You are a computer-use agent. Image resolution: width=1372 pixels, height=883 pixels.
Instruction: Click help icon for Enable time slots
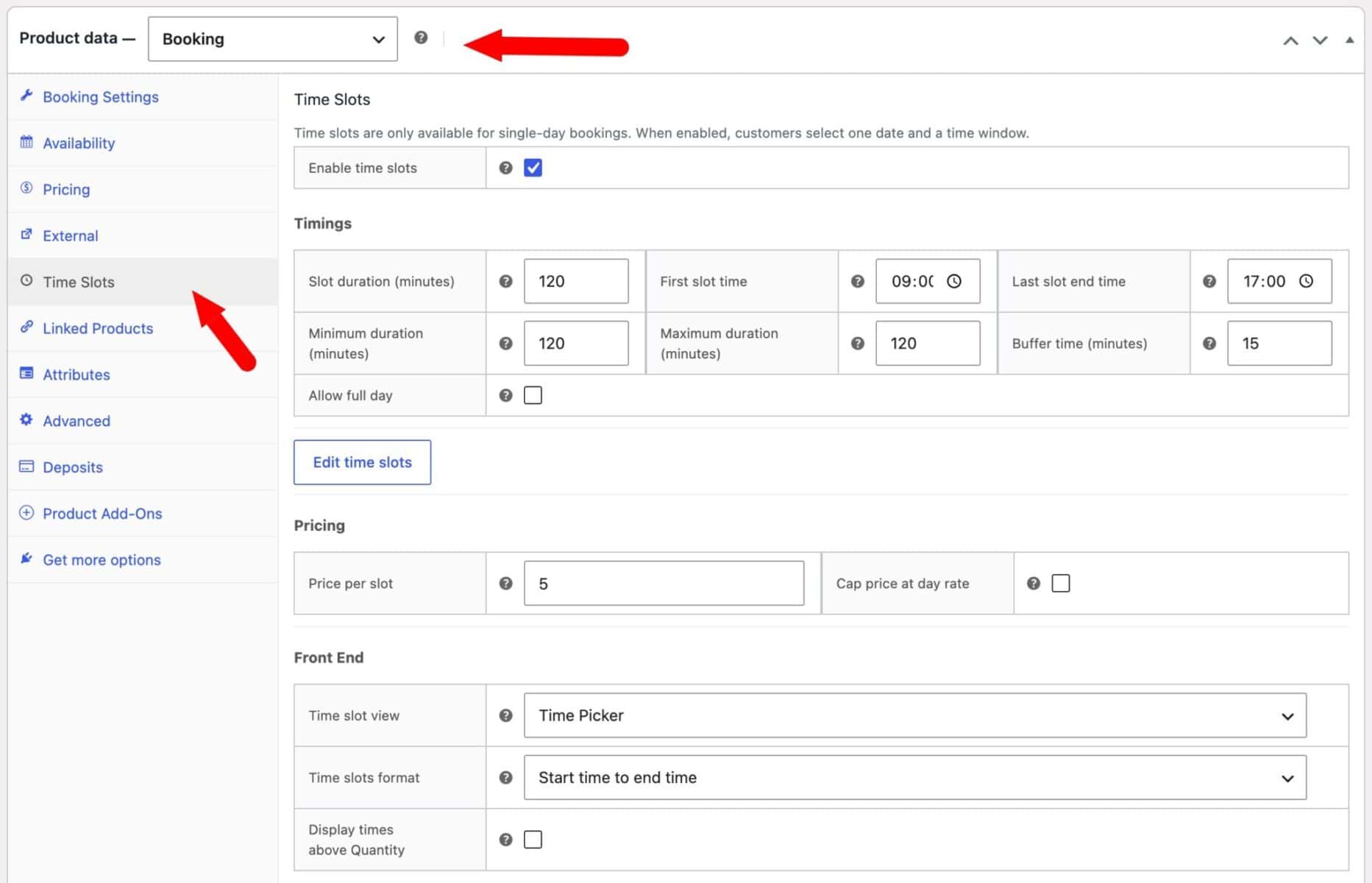pyautogui.click(x=505, y=168)
